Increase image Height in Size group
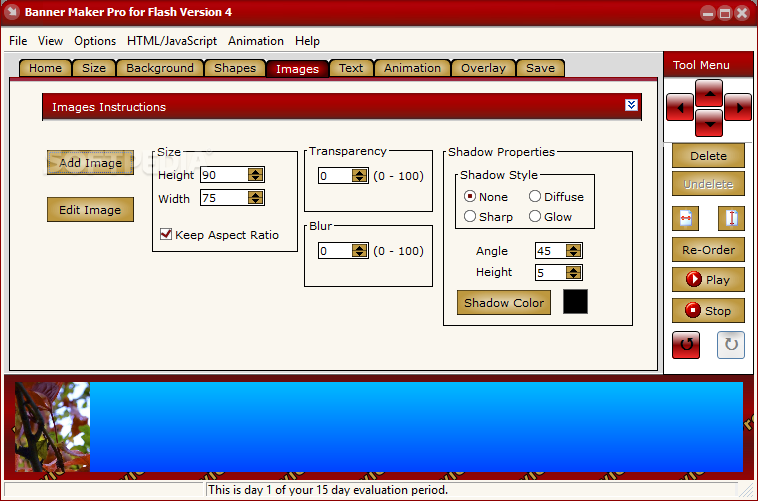 [x=256, y=171]
